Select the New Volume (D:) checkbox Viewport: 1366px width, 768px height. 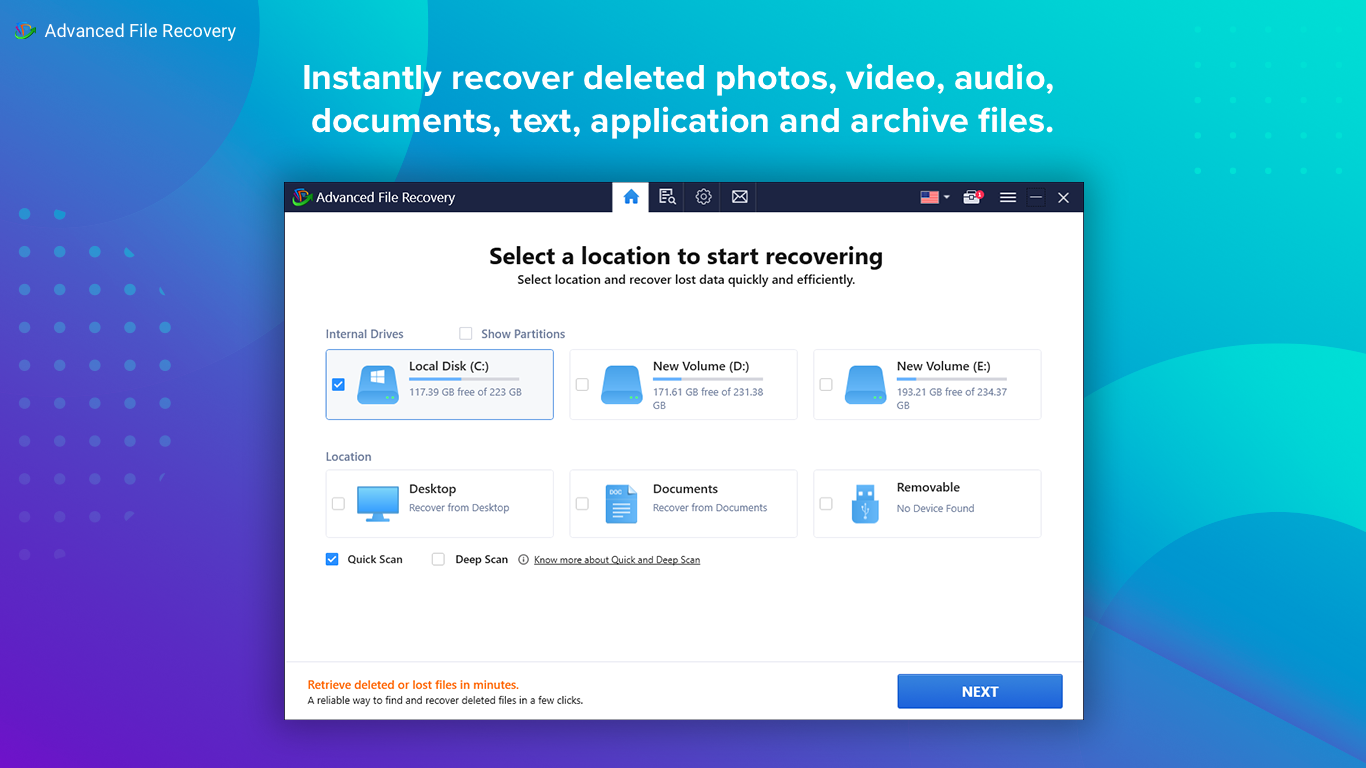582,384
